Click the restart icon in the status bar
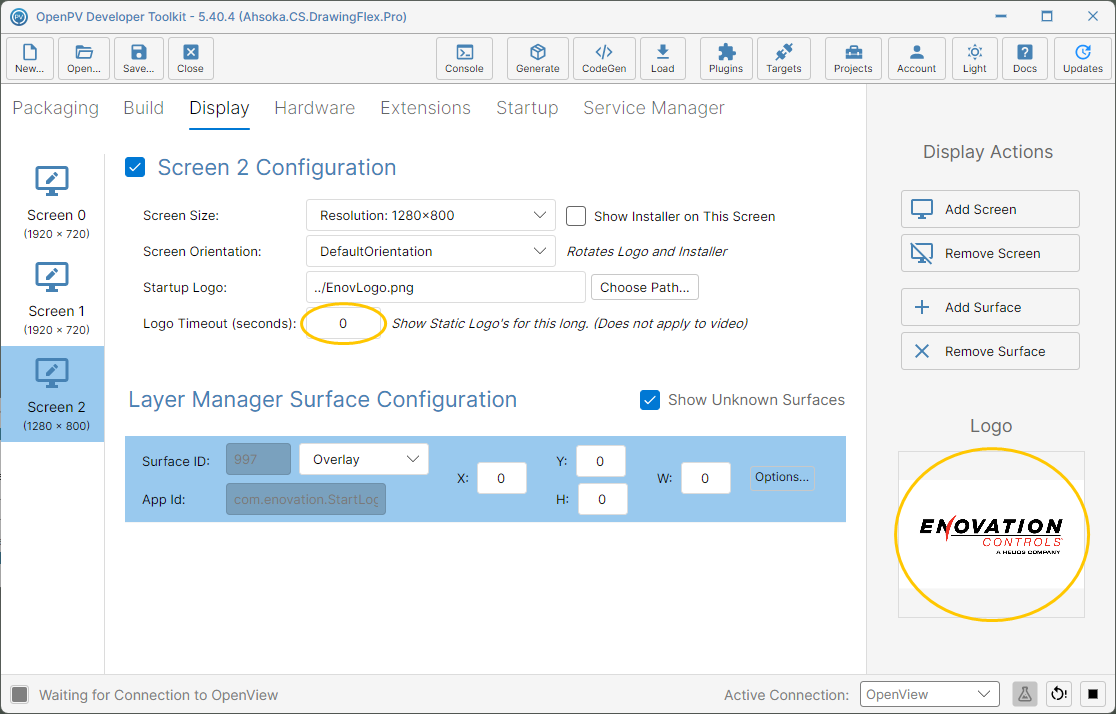The height and width of the screenshot is (714, 1116). pos(1059,694)
